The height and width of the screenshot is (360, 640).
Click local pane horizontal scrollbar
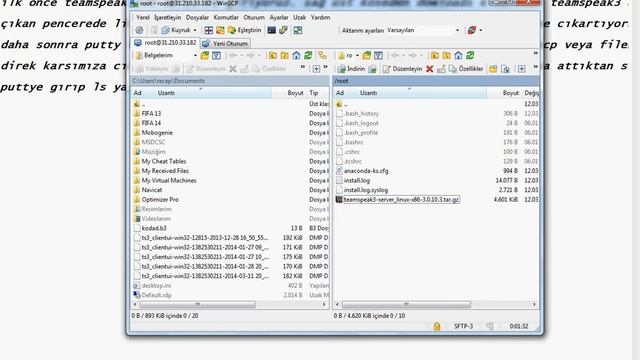(198, 304)
